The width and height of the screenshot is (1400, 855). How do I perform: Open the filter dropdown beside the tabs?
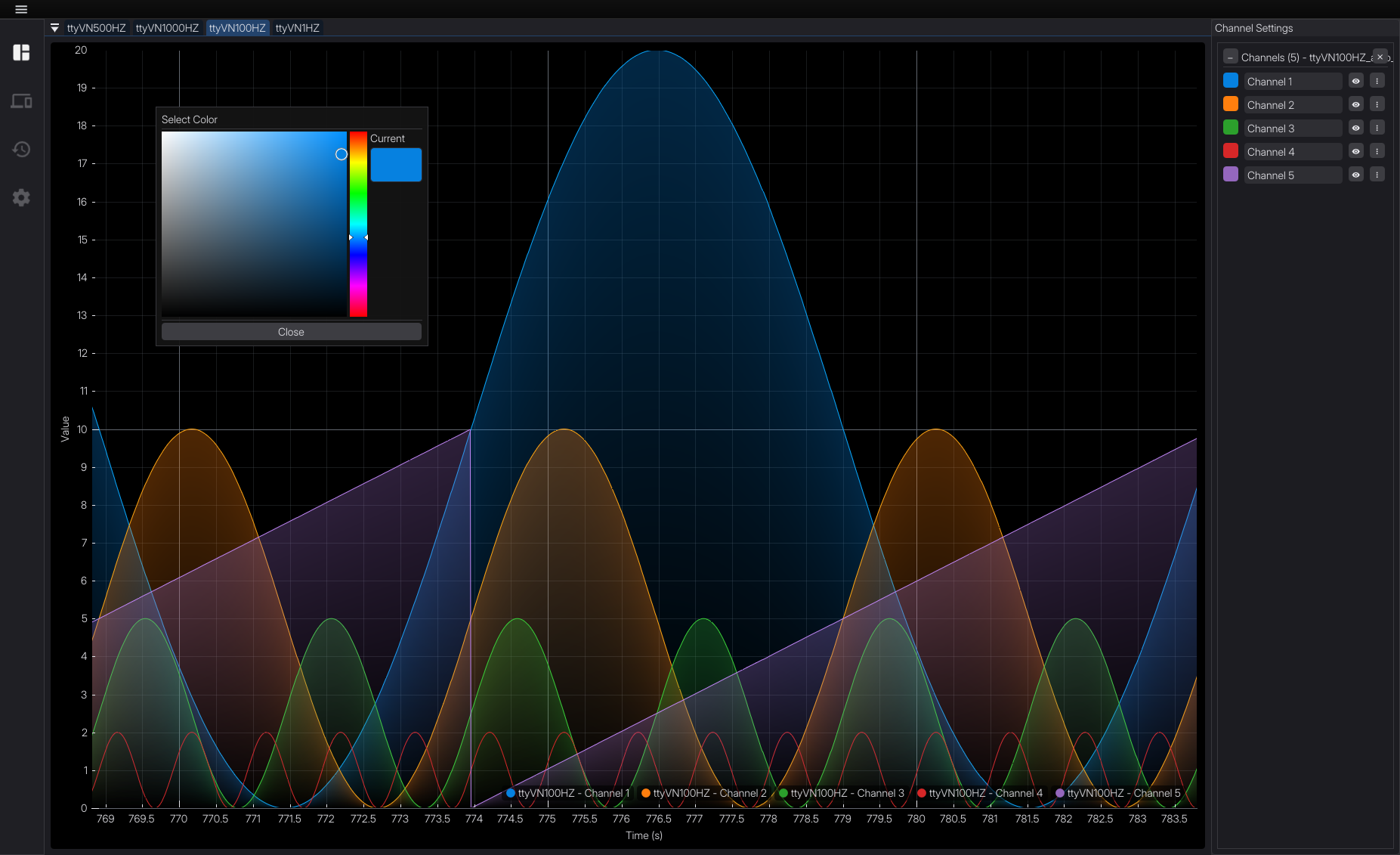click(x=54, y=27)
